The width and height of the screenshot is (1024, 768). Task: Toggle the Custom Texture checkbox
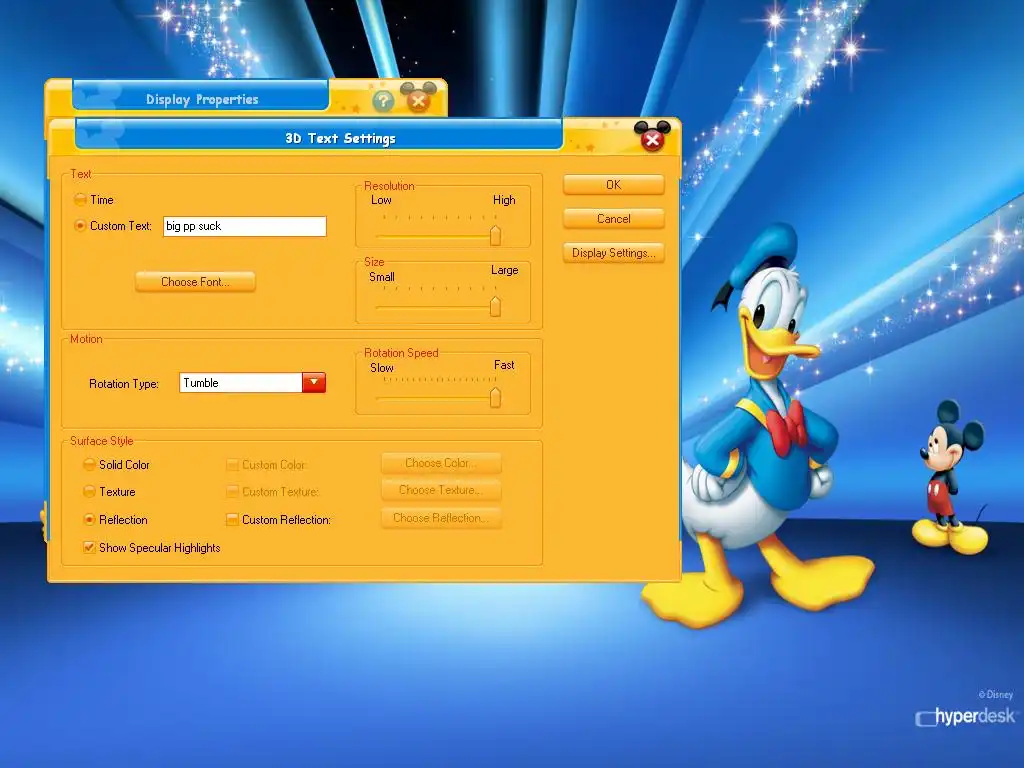click(x=232, y=491)
